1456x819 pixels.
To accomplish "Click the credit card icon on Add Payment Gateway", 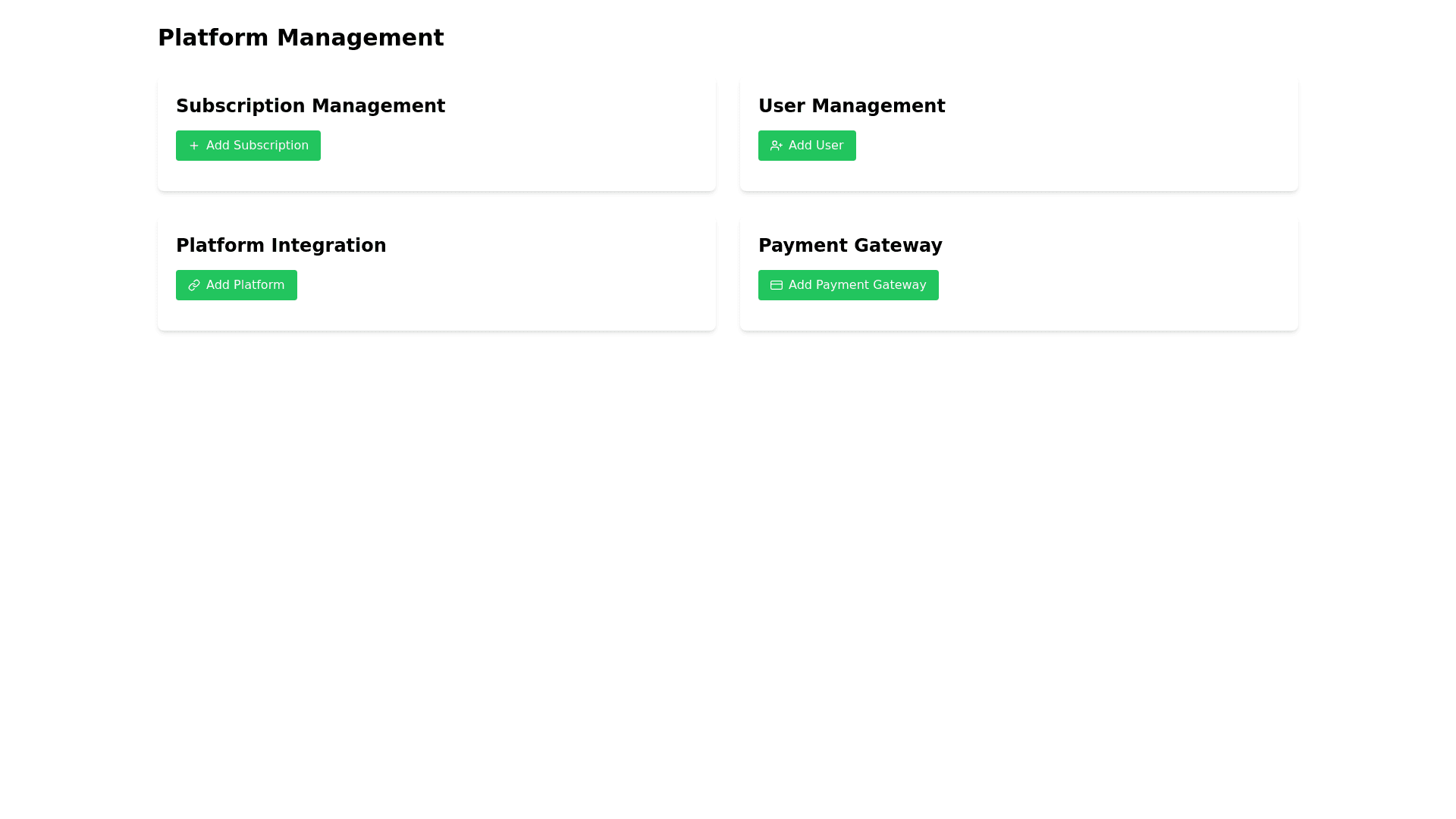I will pyautogui.click(x=776, y=285).
